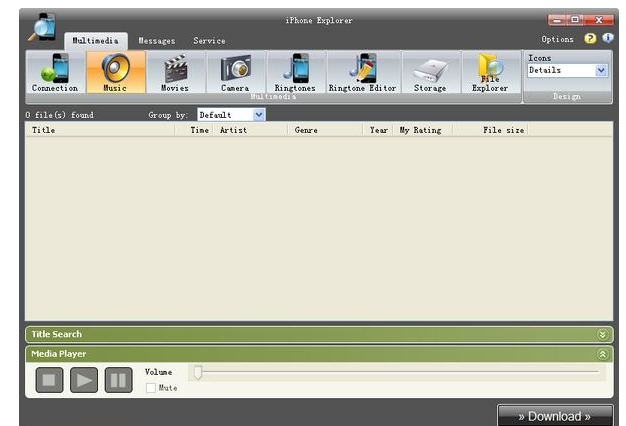Image resolution: width=626 pixels, height=426 pixels.
Task: Sort by the Artist column header
Action: [250, 130]
